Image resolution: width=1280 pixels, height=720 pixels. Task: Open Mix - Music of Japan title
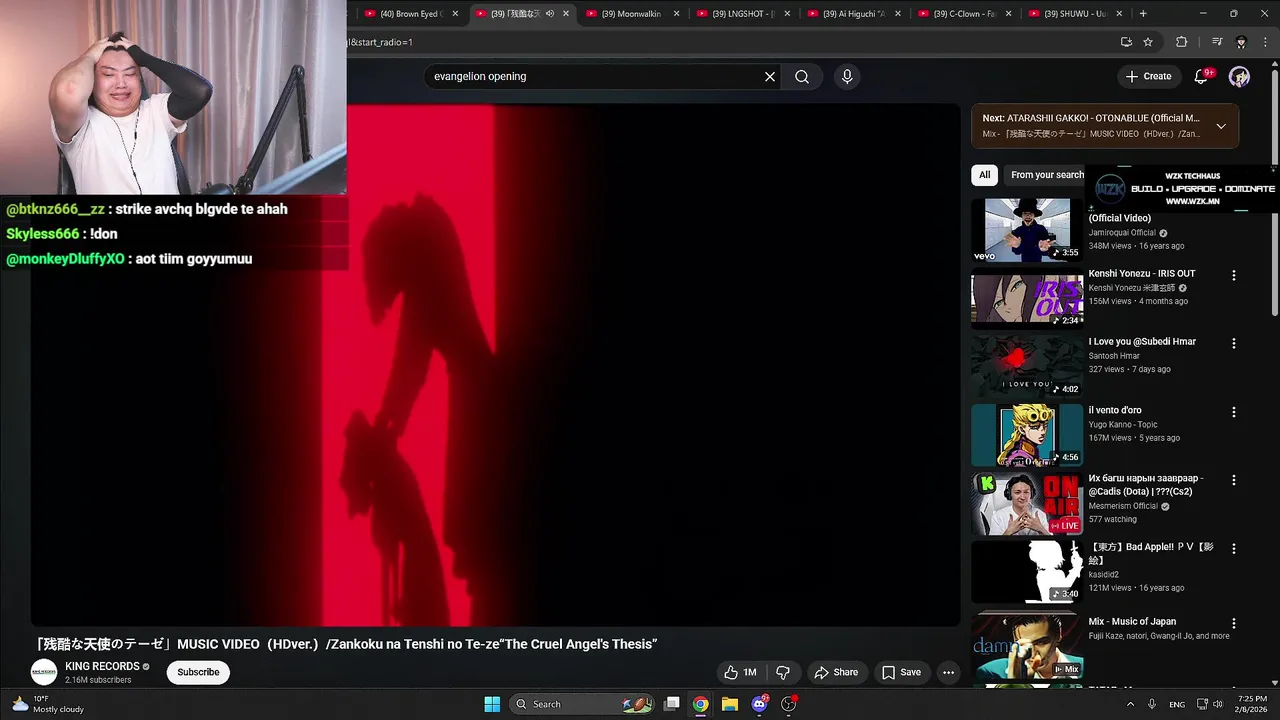tap(1132, 622)
